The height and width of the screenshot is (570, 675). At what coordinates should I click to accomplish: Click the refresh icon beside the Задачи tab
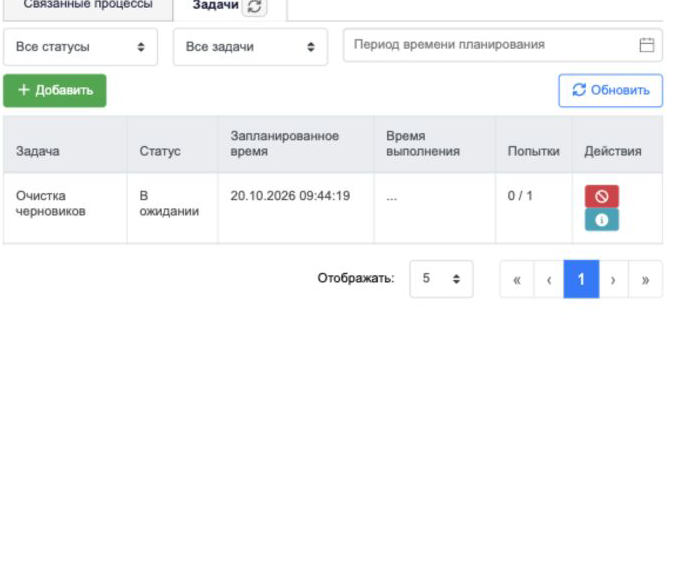254,6
